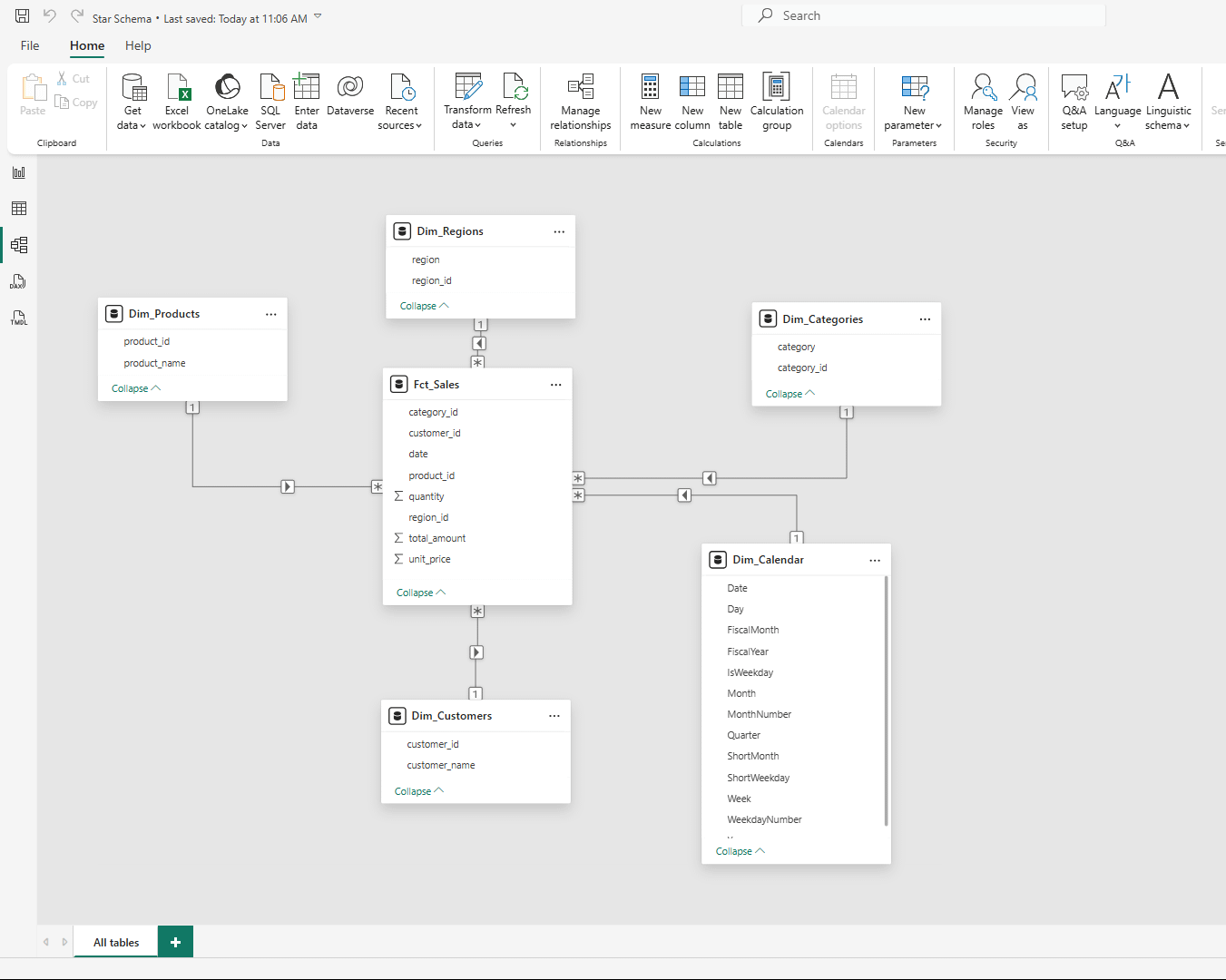This screenshot has height=980, width=1226.
Task: Collapse the Fct_Sales table card
Action: click(421, 593)
